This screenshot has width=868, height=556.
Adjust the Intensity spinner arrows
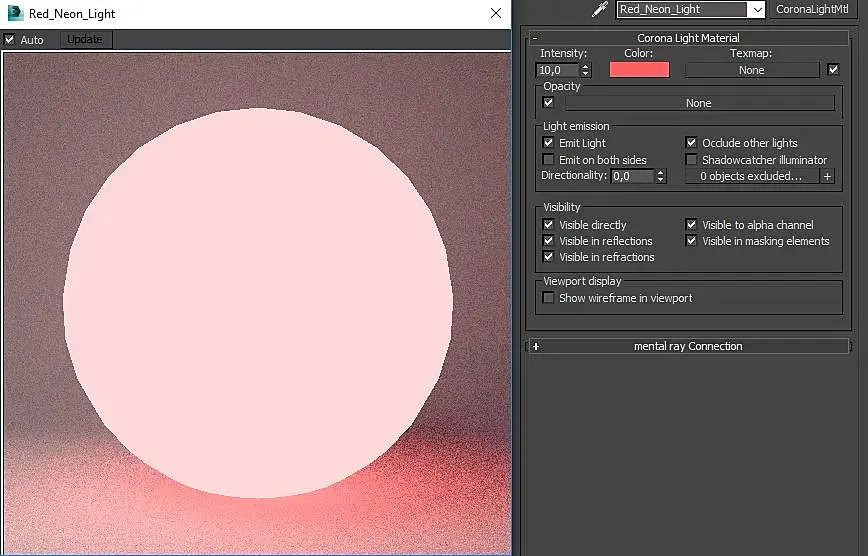[586, 70]
